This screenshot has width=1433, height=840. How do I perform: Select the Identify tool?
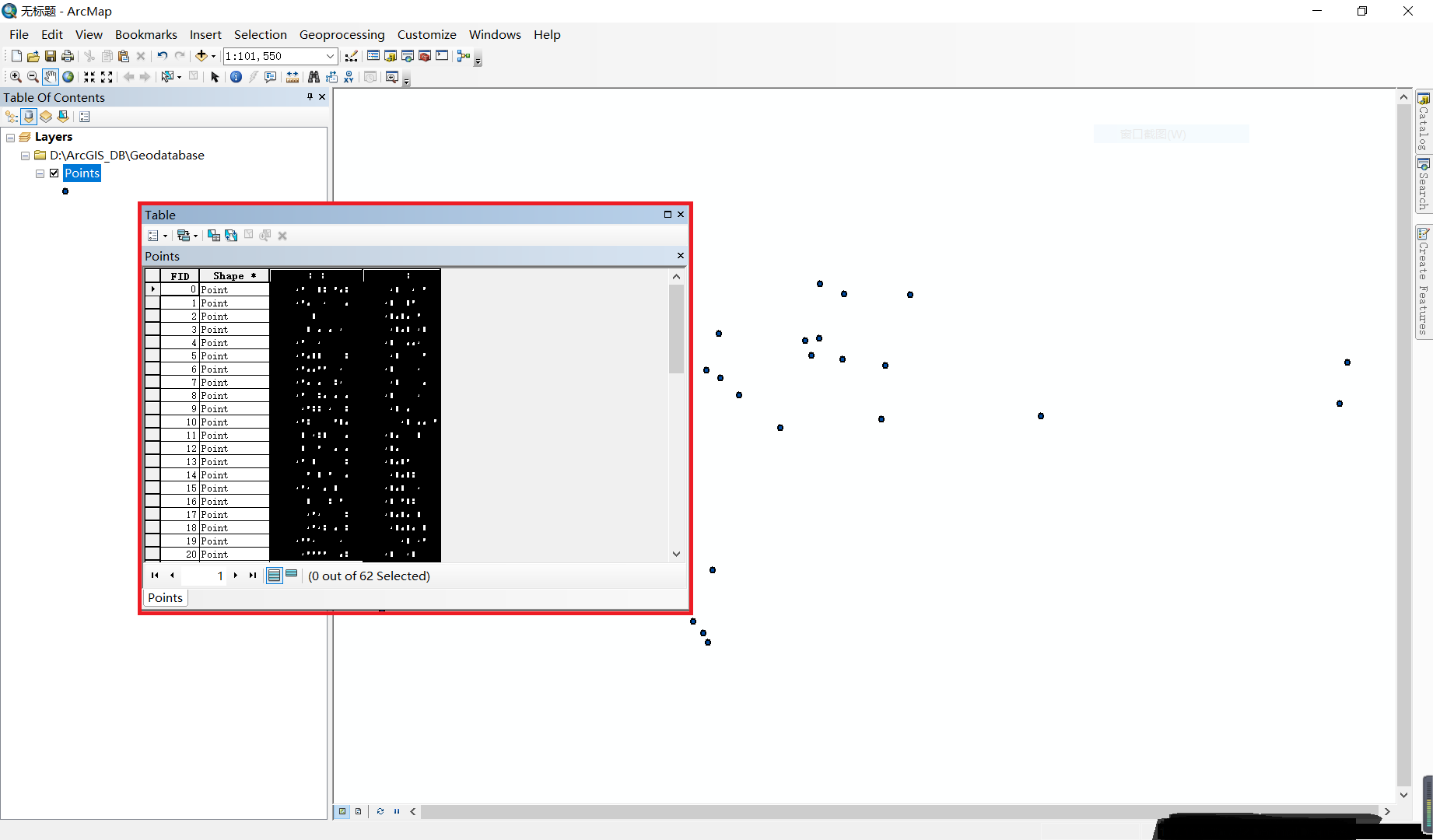coord(236,76)
